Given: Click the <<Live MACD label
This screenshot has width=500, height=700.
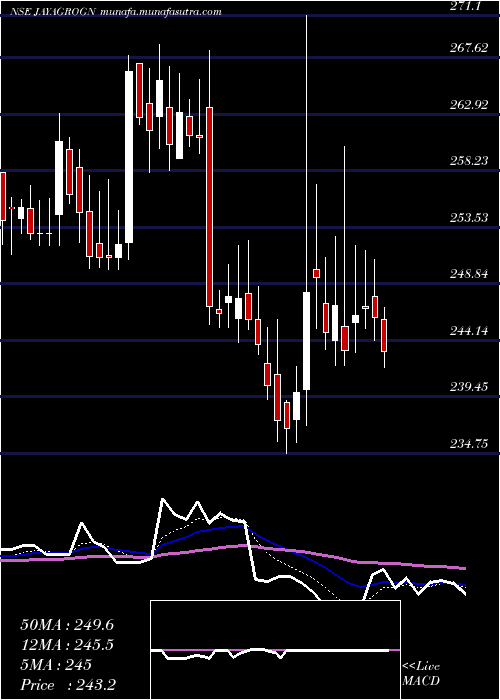Looking at the screenshot, I should pos(421,674).
